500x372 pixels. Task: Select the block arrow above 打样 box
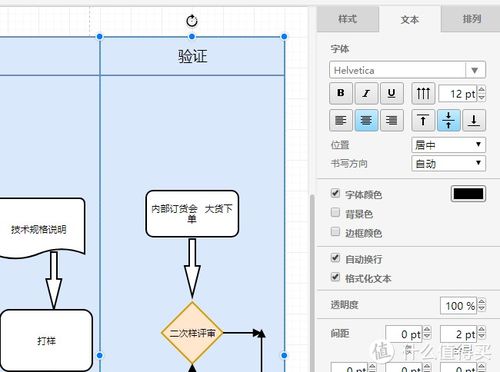(54, 281)
